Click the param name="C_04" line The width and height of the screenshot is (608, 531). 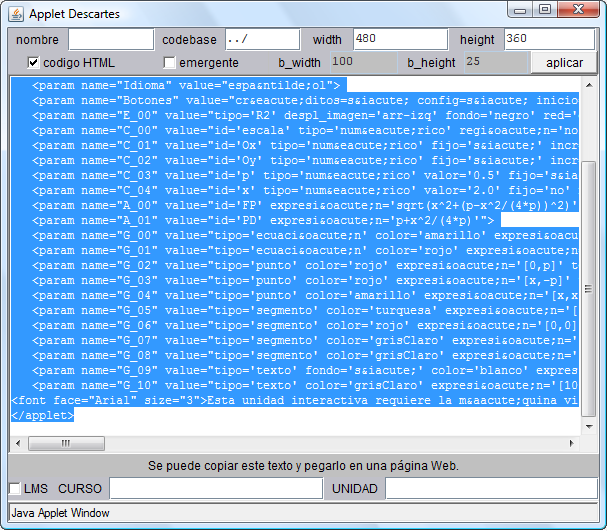305,191
